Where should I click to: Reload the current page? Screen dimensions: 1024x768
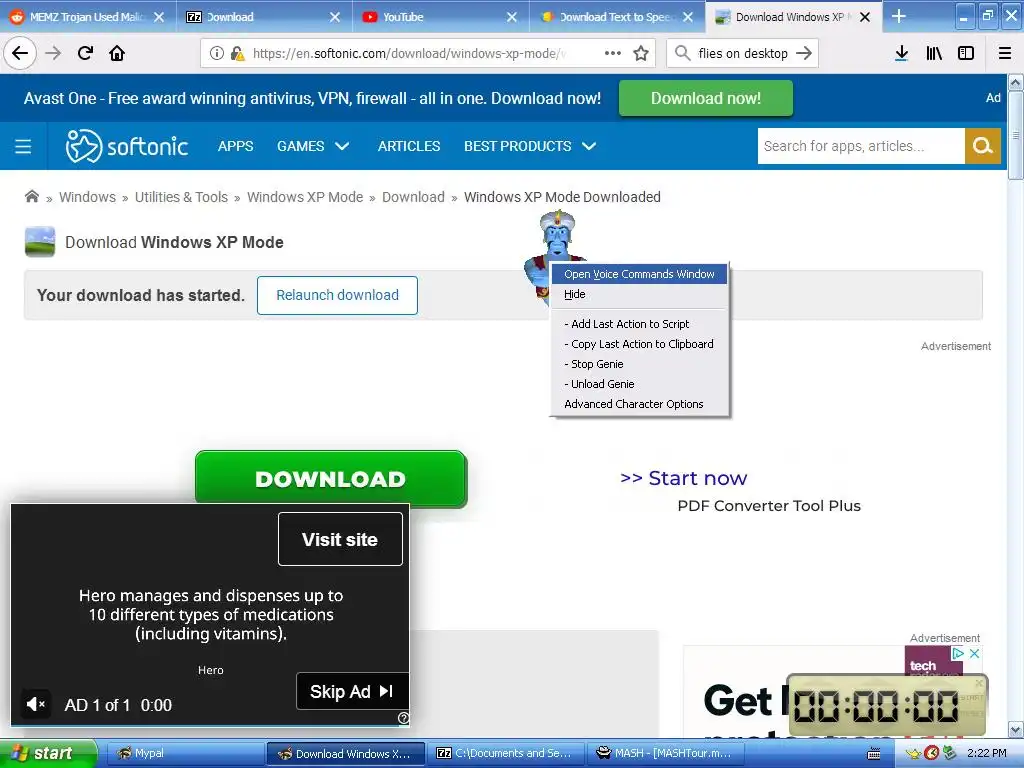(x=86, y=54)
